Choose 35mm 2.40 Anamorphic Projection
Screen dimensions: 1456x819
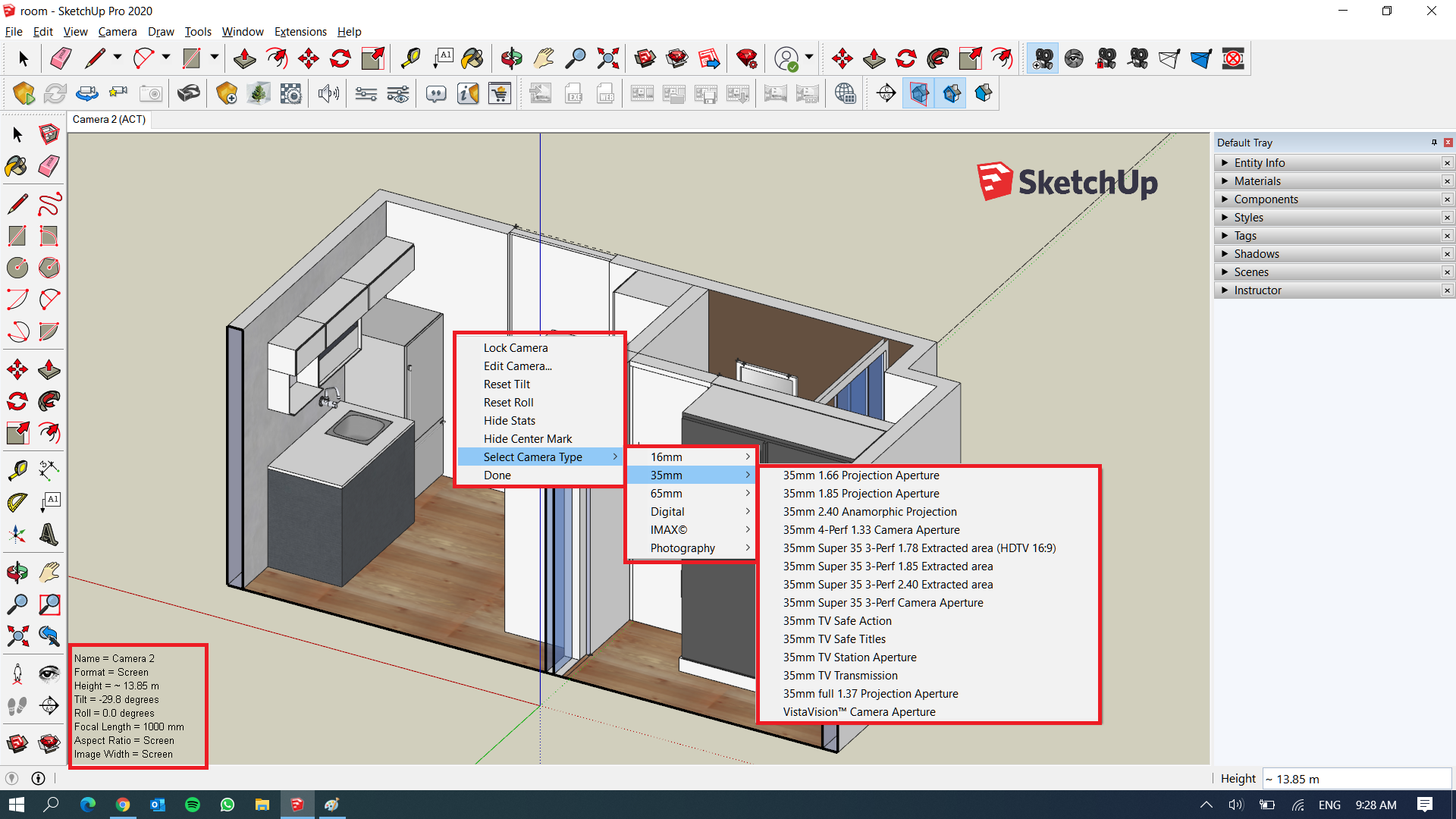click(870, 511)
